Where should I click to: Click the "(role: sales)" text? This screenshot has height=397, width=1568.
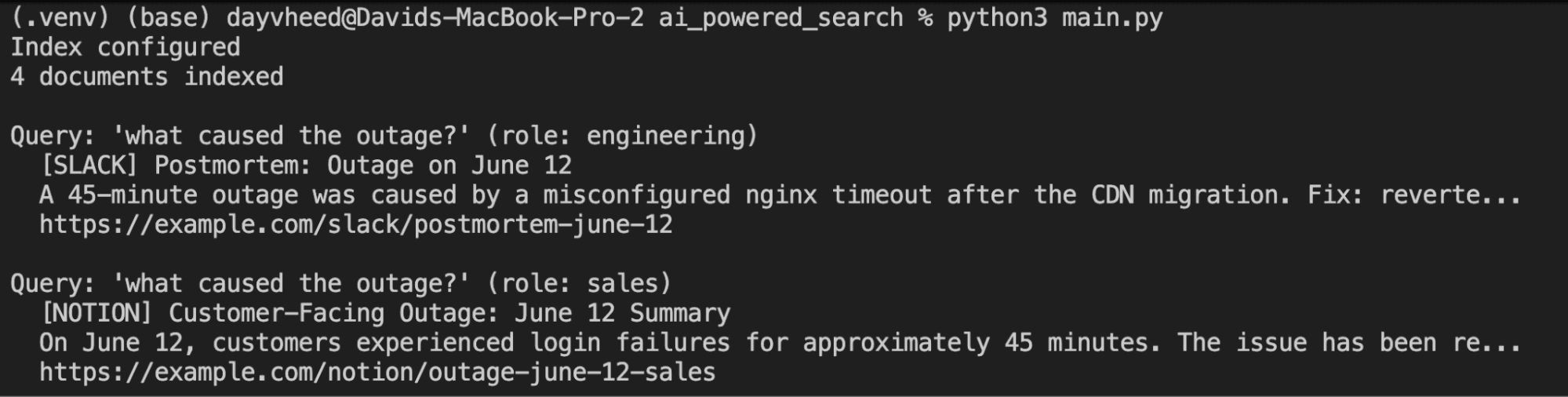coord(579,283)
